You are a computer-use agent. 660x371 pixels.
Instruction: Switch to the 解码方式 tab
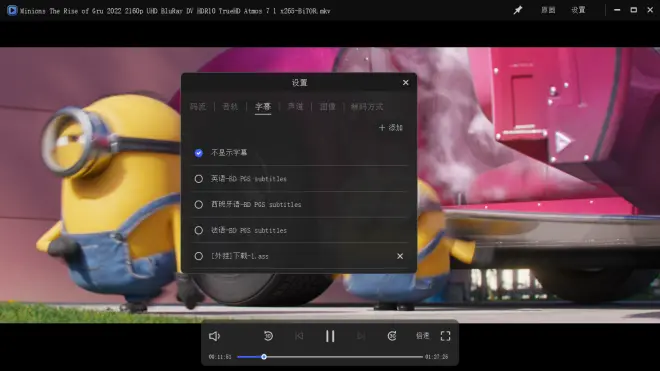[367, 107]
